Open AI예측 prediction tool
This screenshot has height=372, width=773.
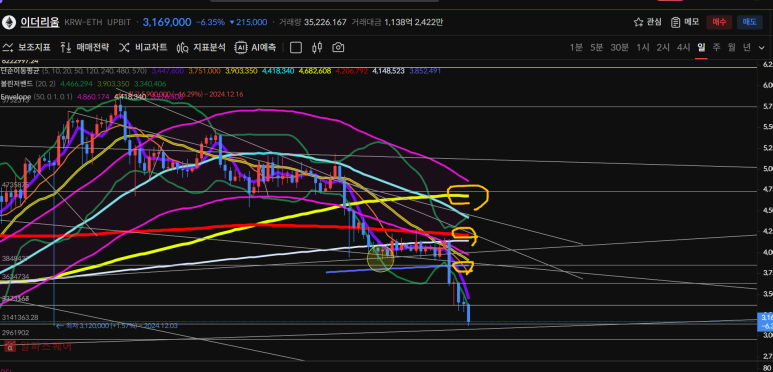pyautogui.click(x=255, y=48)
